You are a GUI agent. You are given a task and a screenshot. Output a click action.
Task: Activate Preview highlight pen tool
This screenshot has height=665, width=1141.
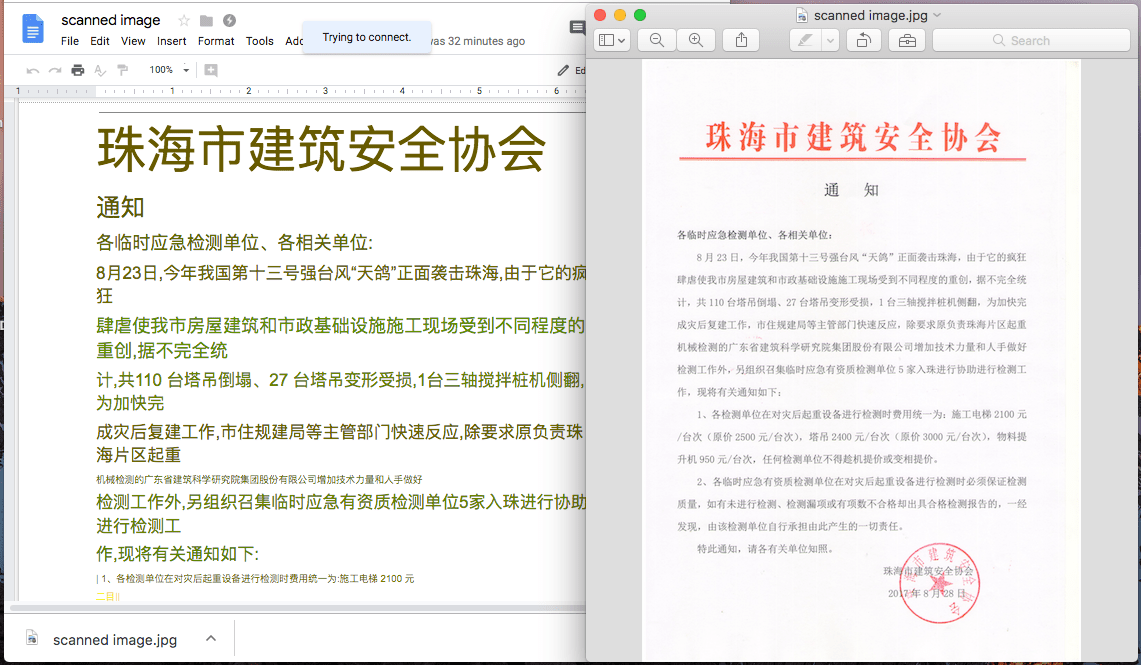(x=806, y=40)
